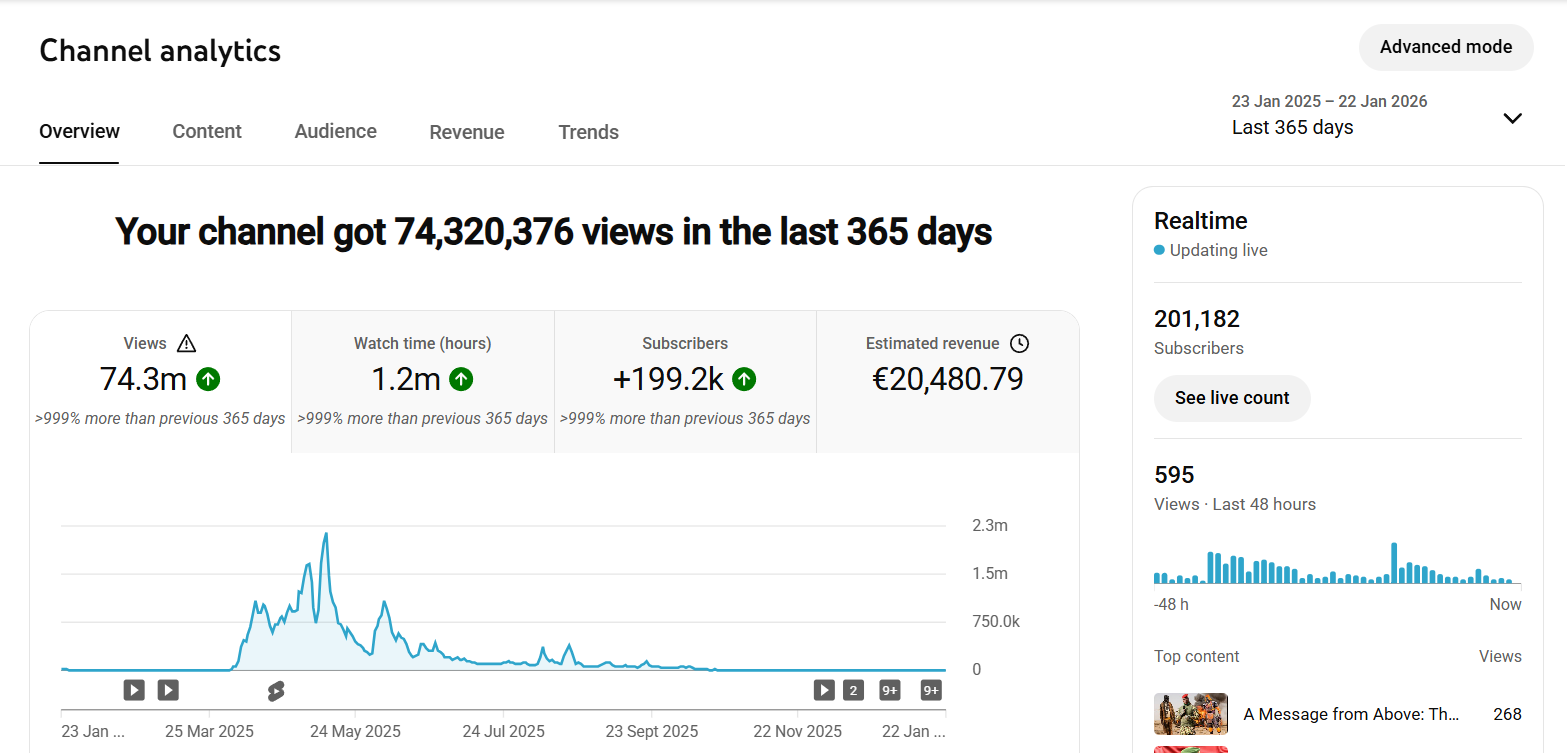Click the leftmost video publish marker under chart
The height and width of the screenshot is (753, 1567).
pos(134,690)
